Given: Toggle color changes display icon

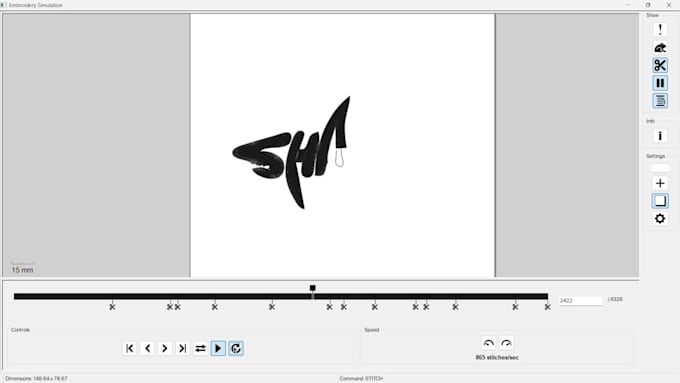Looking at the screenshot, I should pos(660,101).
